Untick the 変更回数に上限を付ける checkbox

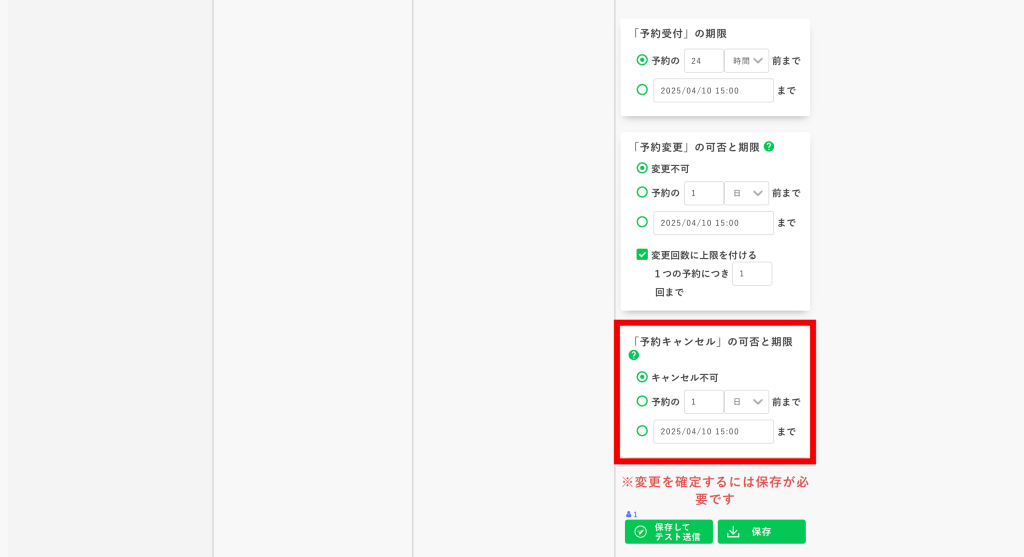pos(642,254)
